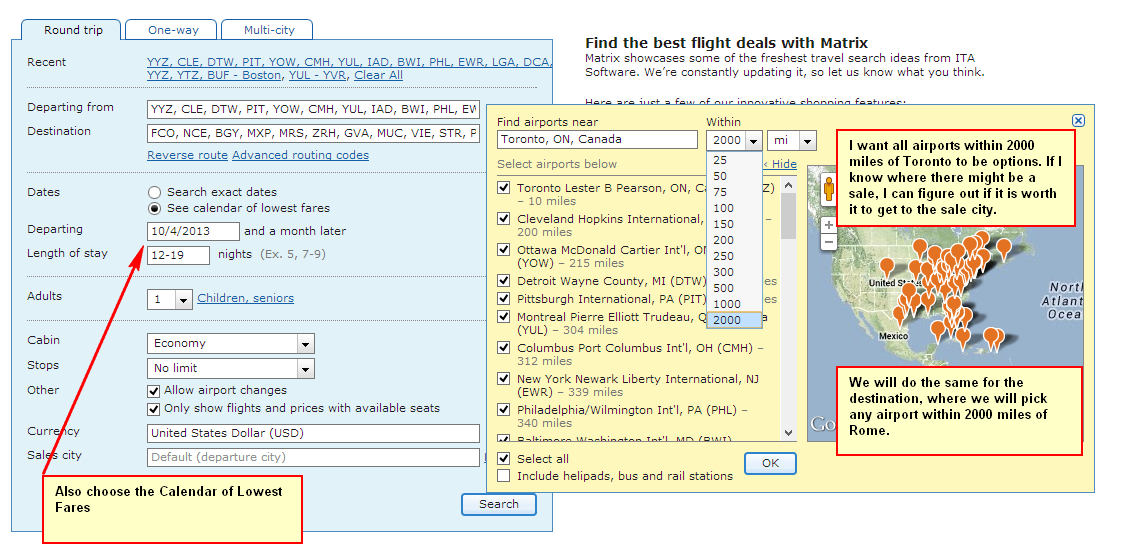
Task: Click the Destination airports field
Action: tap(313, 133)
